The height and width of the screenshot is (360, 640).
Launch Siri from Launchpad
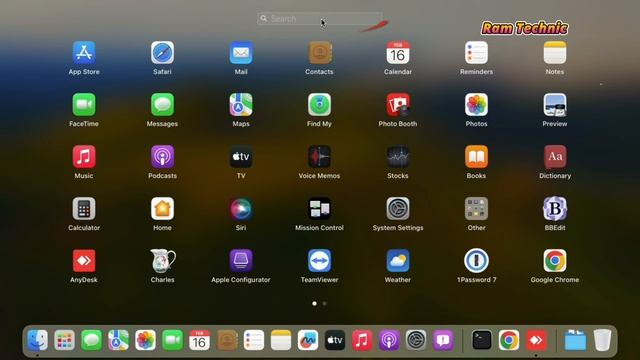[241, 209]
